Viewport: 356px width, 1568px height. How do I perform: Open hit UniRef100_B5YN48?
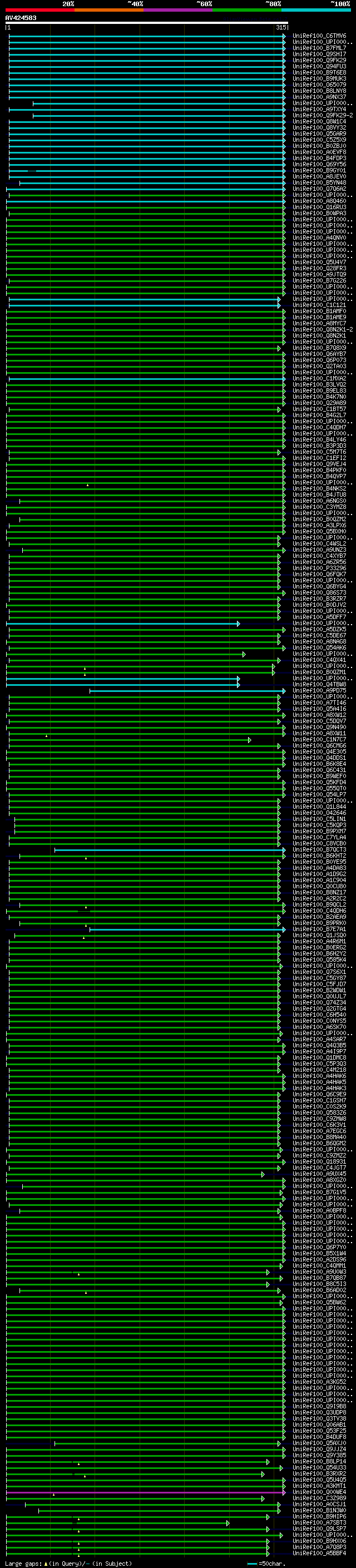tap(319, 182)
